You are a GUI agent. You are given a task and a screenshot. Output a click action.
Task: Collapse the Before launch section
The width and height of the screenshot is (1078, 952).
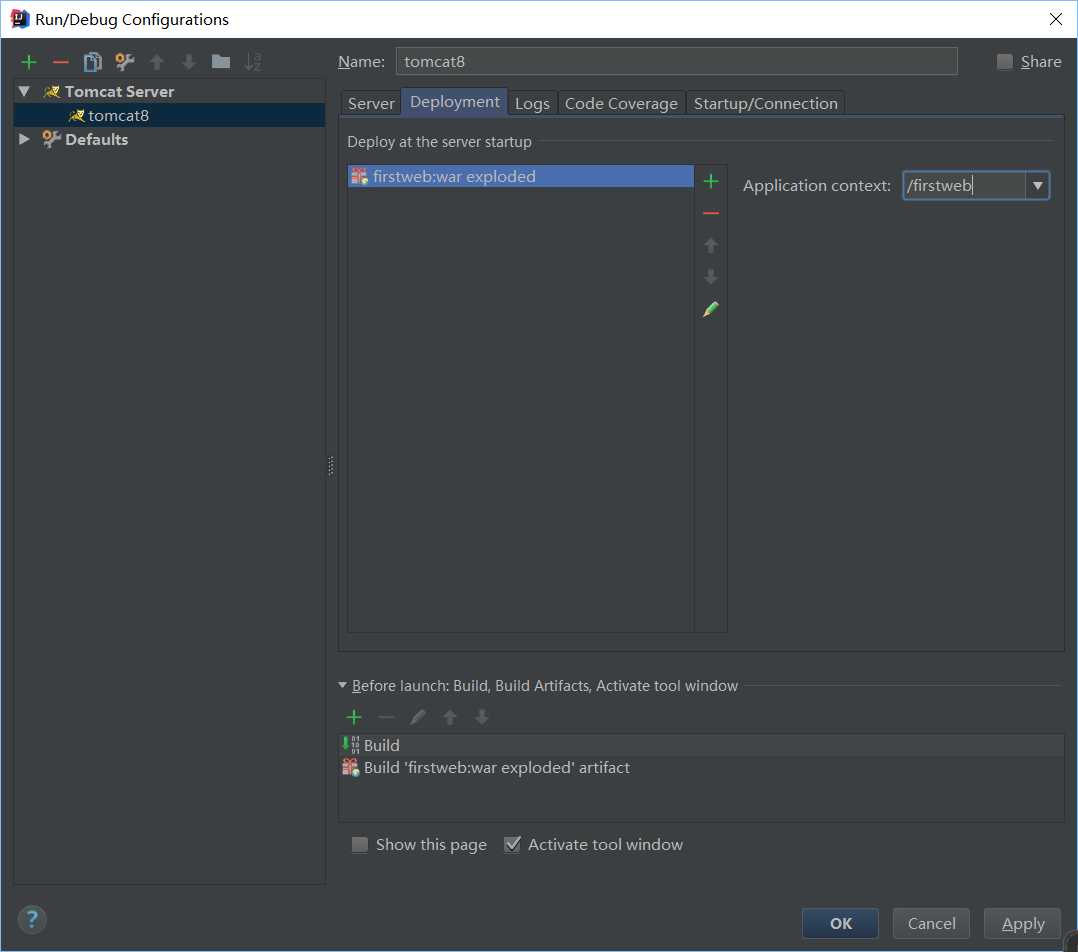tap(342, 685)
